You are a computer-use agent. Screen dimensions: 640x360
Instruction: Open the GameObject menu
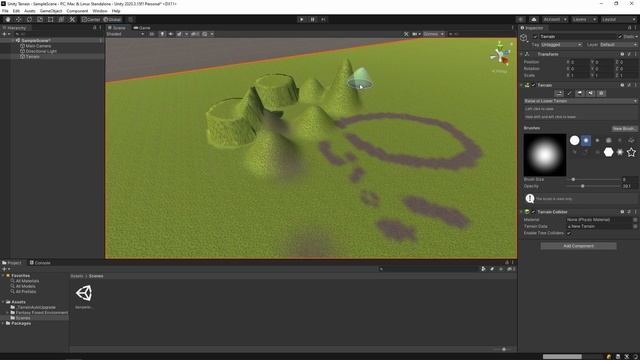(x=51, y=11)
